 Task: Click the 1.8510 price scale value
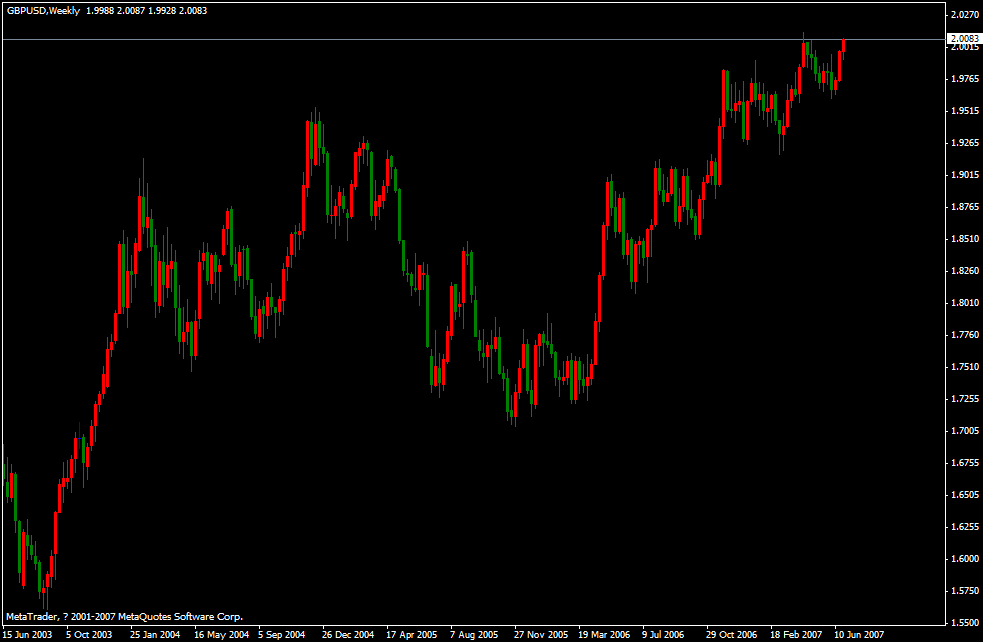pos(965,238)
